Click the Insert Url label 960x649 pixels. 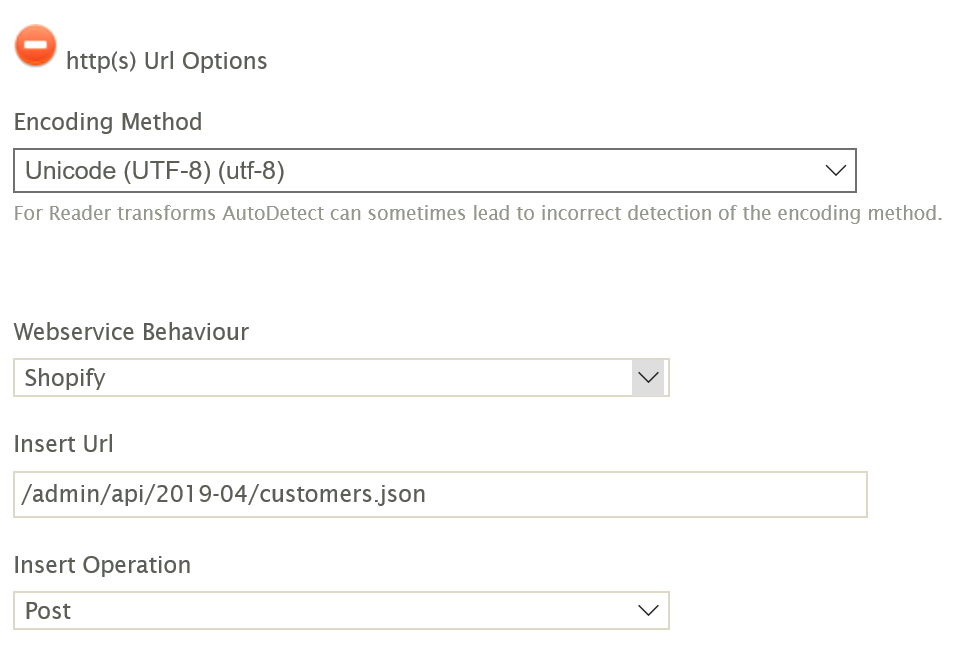[64, 444]
